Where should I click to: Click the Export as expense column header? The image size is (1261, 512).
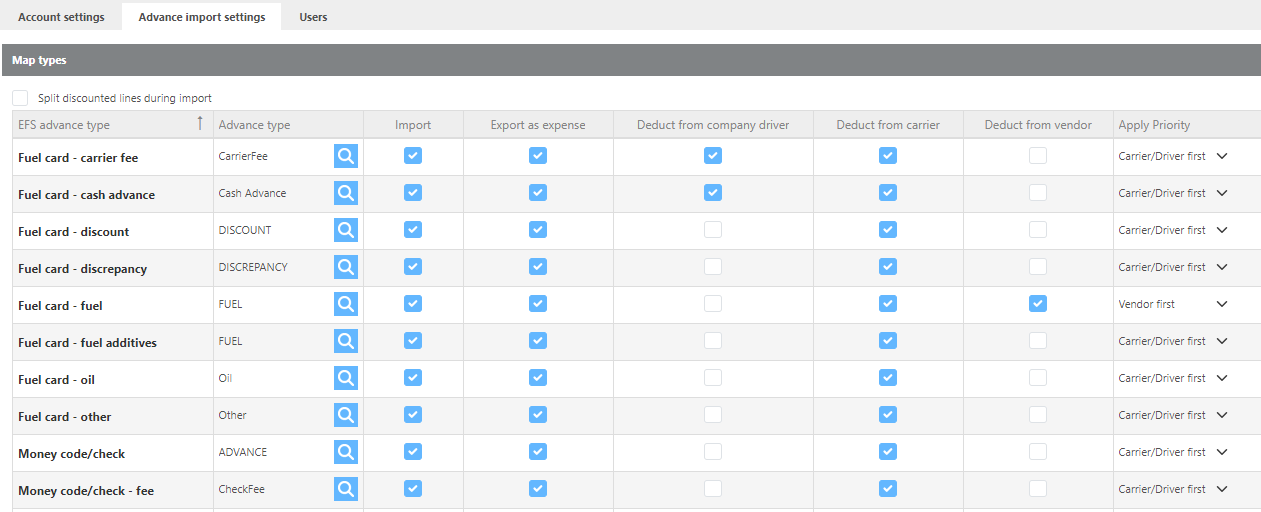(538, 125)
